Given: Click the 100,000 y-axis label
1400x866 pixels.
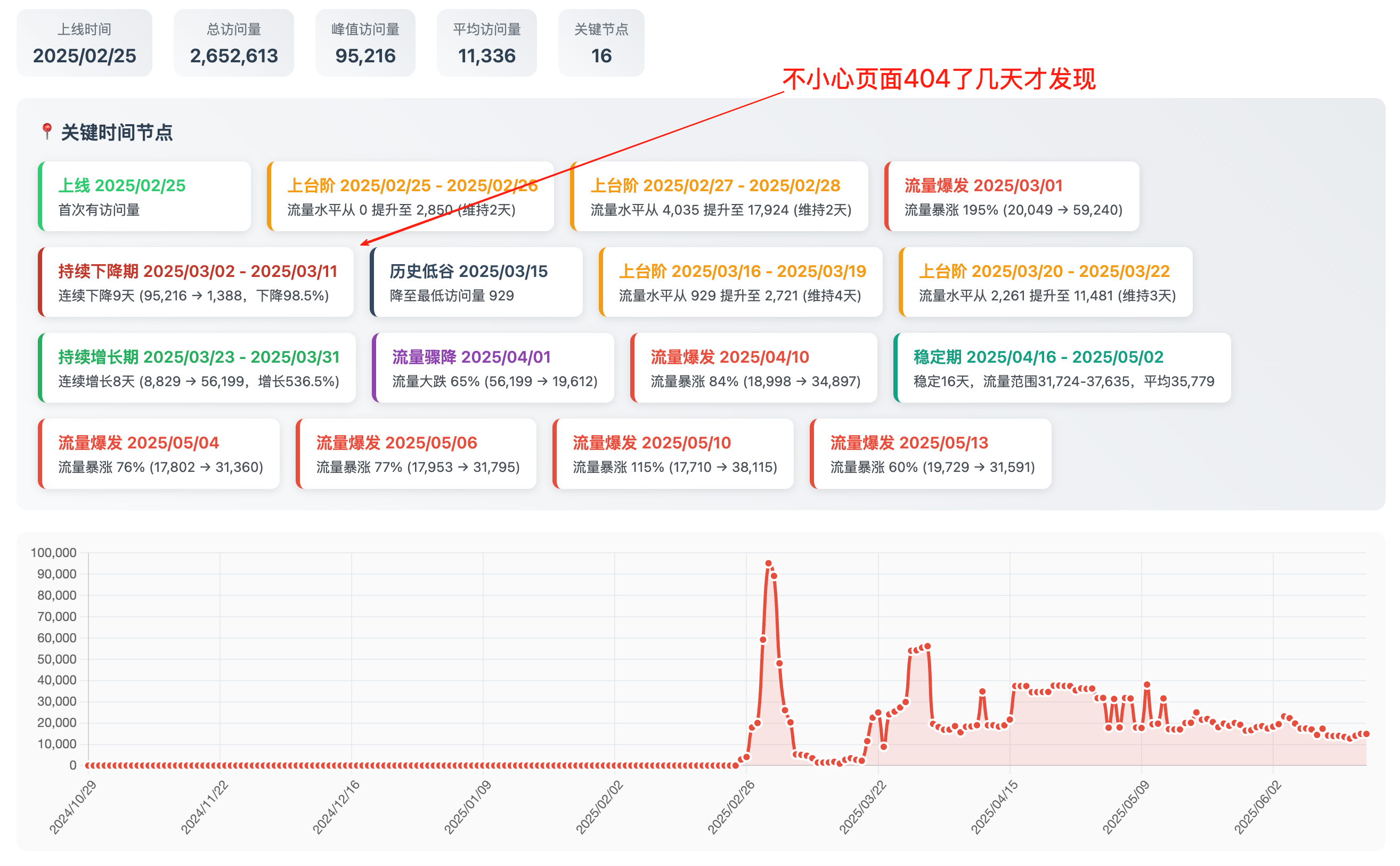Looking at the screenshot, I should [53, 553].
